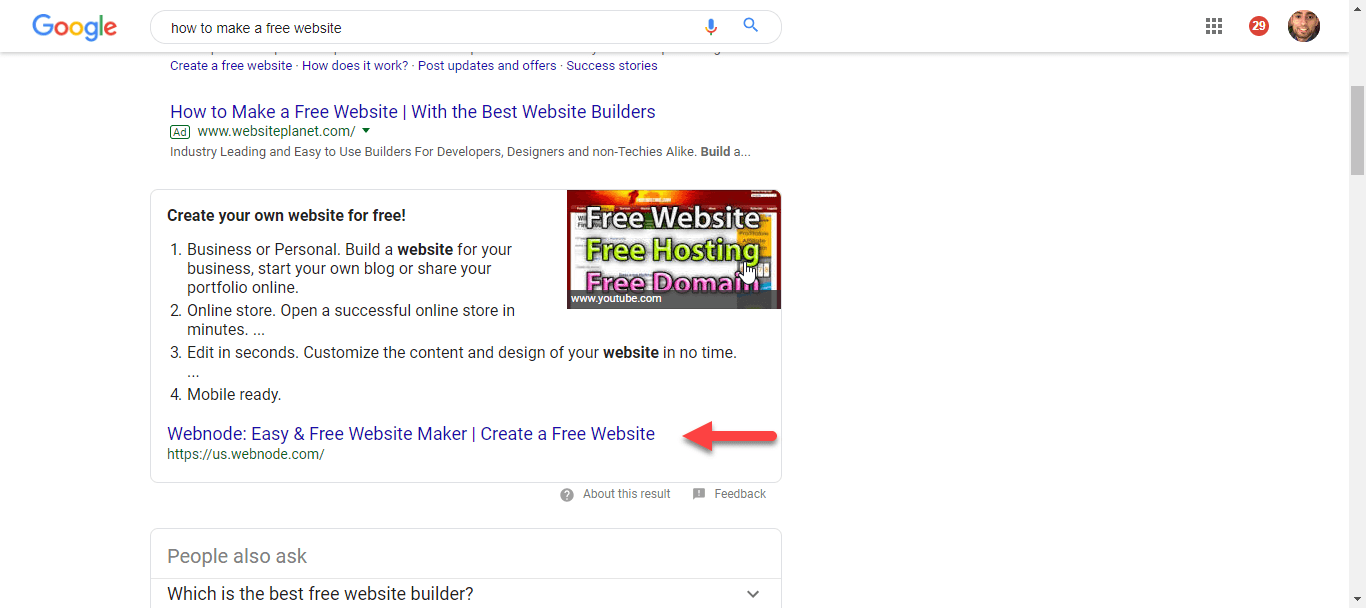Screen dimensions: 1366x608
Task: Open the "Create a free website" sitelink
Action: coord(231,66)
